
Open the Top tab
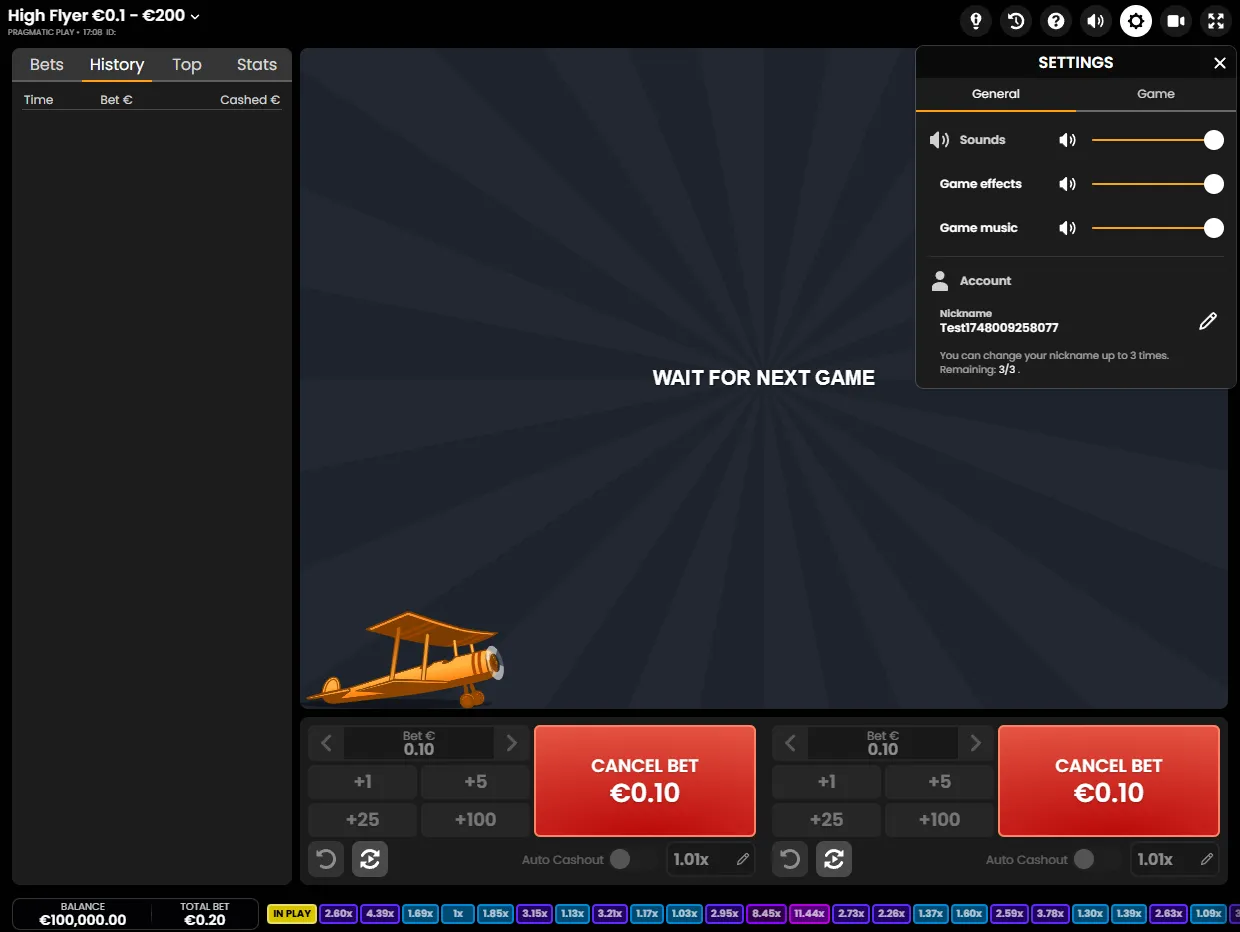[187, 65]
